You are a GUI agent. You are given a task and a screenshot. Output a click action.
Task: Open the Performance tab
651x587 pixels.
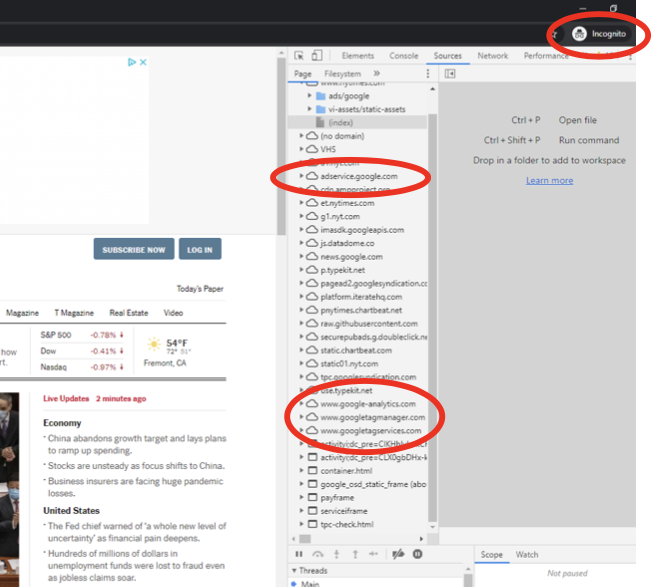pos(546,56)
